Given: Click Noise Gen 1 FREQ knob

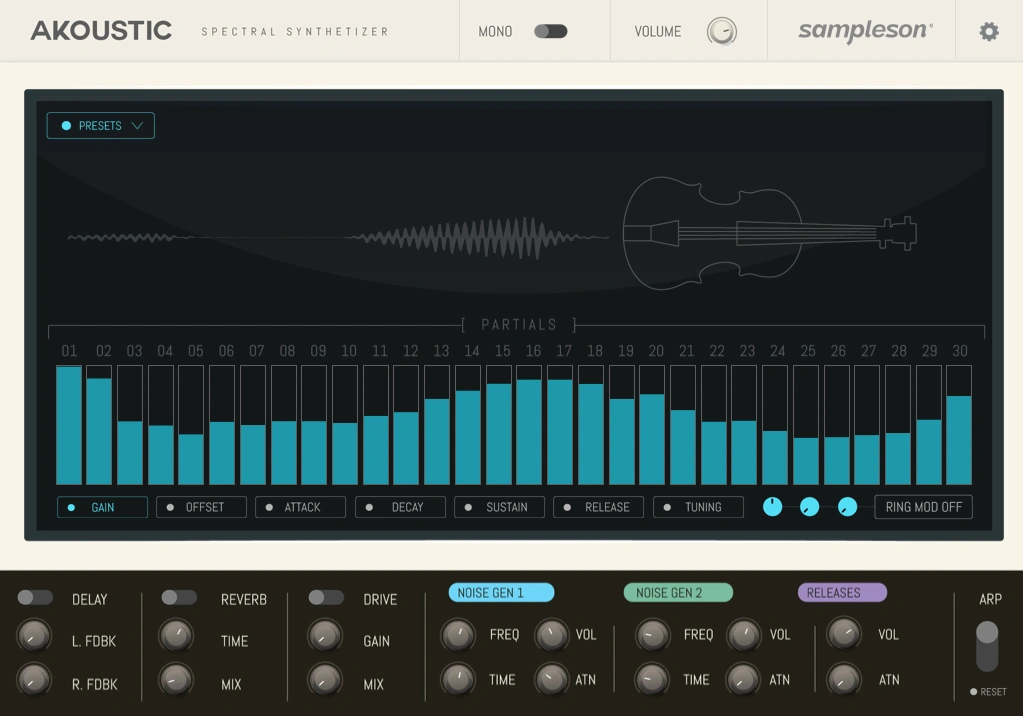Looking at the screenshot, I should click(x=458, y=635).
